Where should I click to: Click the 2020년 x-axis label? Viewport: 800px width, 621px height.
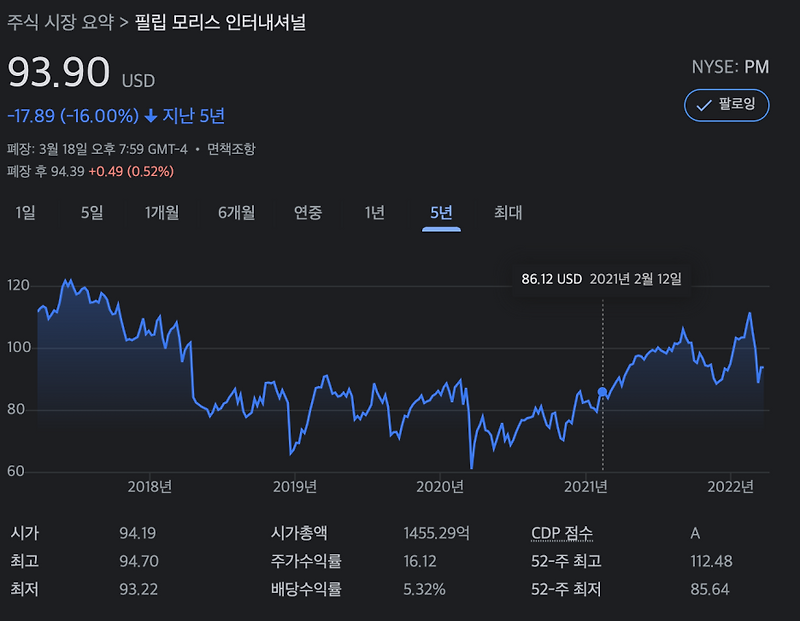coord(440,487)
